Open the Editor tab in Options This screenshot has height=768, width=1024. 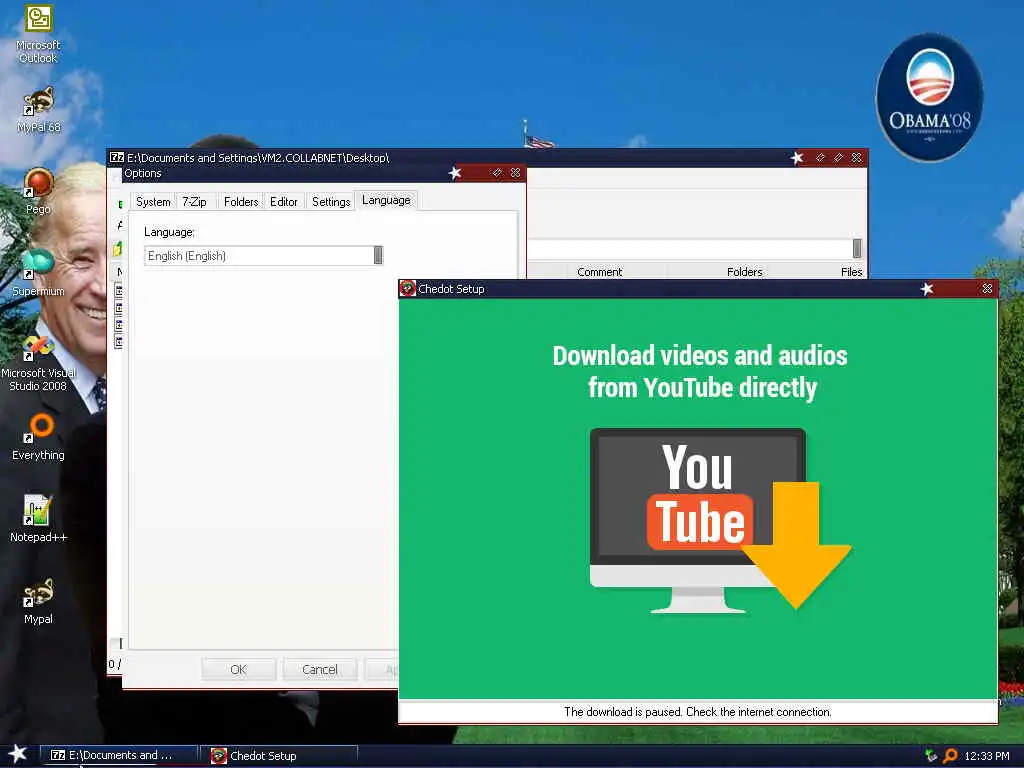tap(283, 202)
